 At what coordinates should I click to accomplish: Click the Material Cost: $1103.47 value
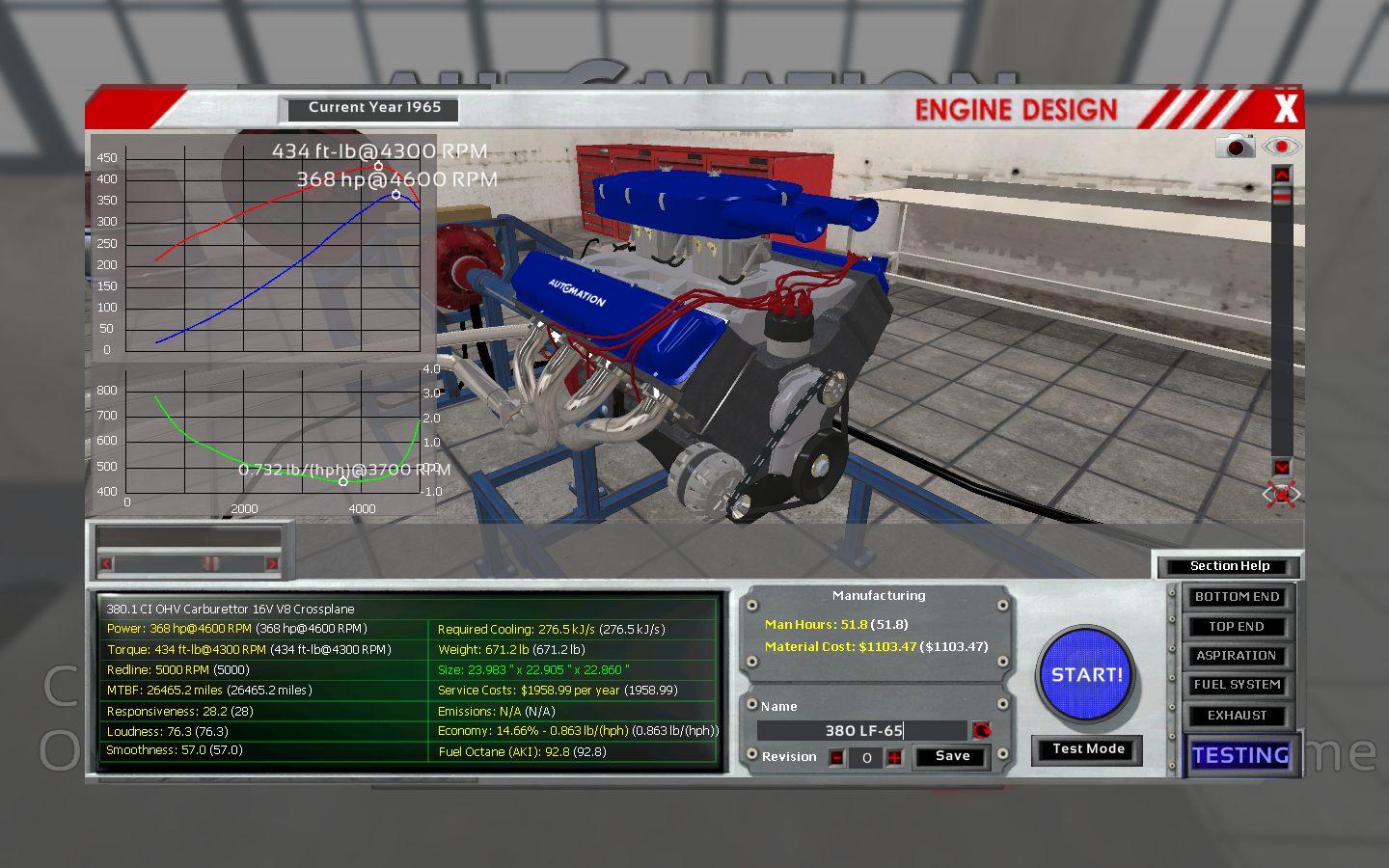point(876,647)
